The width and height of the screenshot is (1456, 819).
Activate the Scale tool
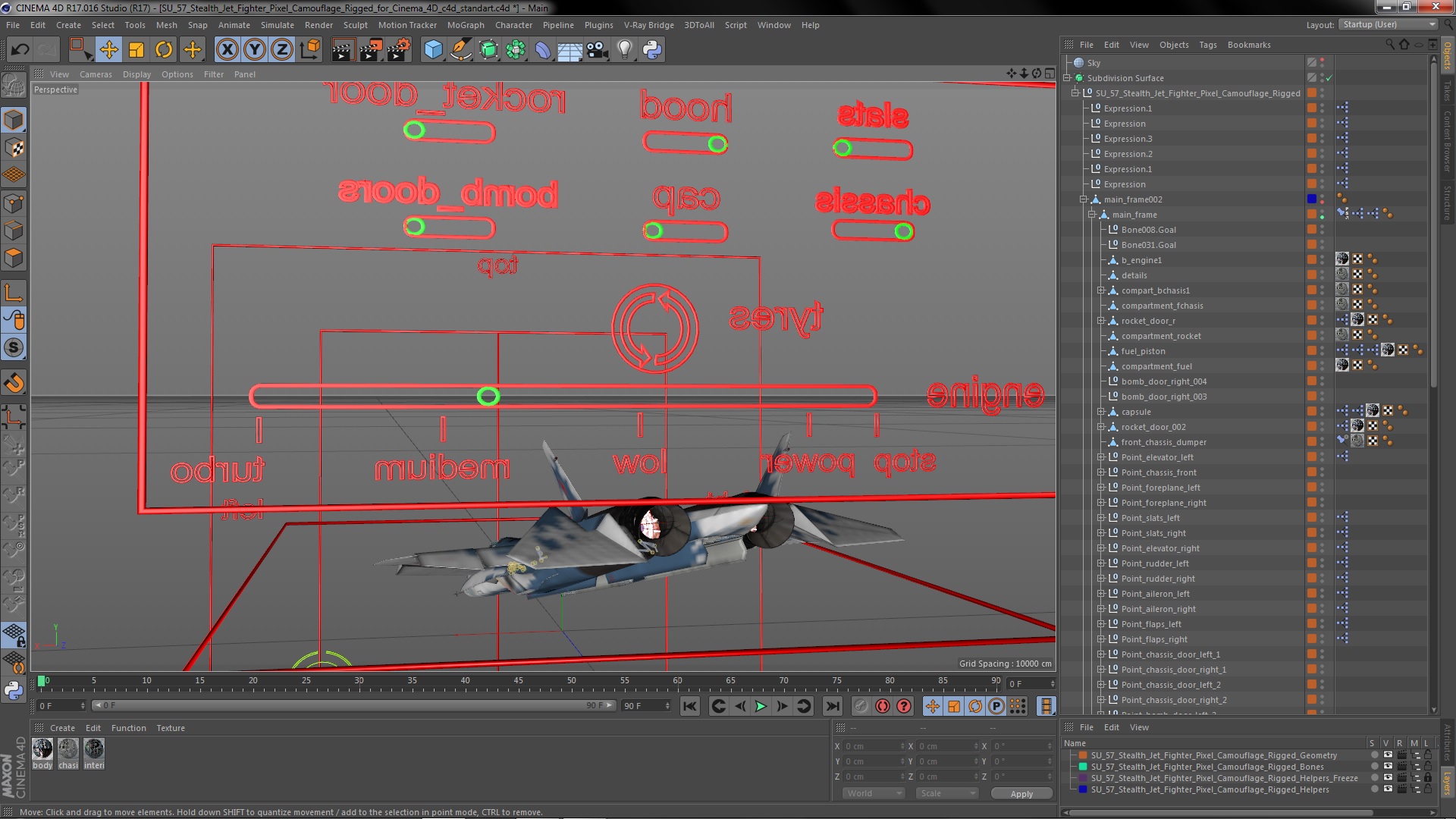pyautogui.click(x=136, y=50)
